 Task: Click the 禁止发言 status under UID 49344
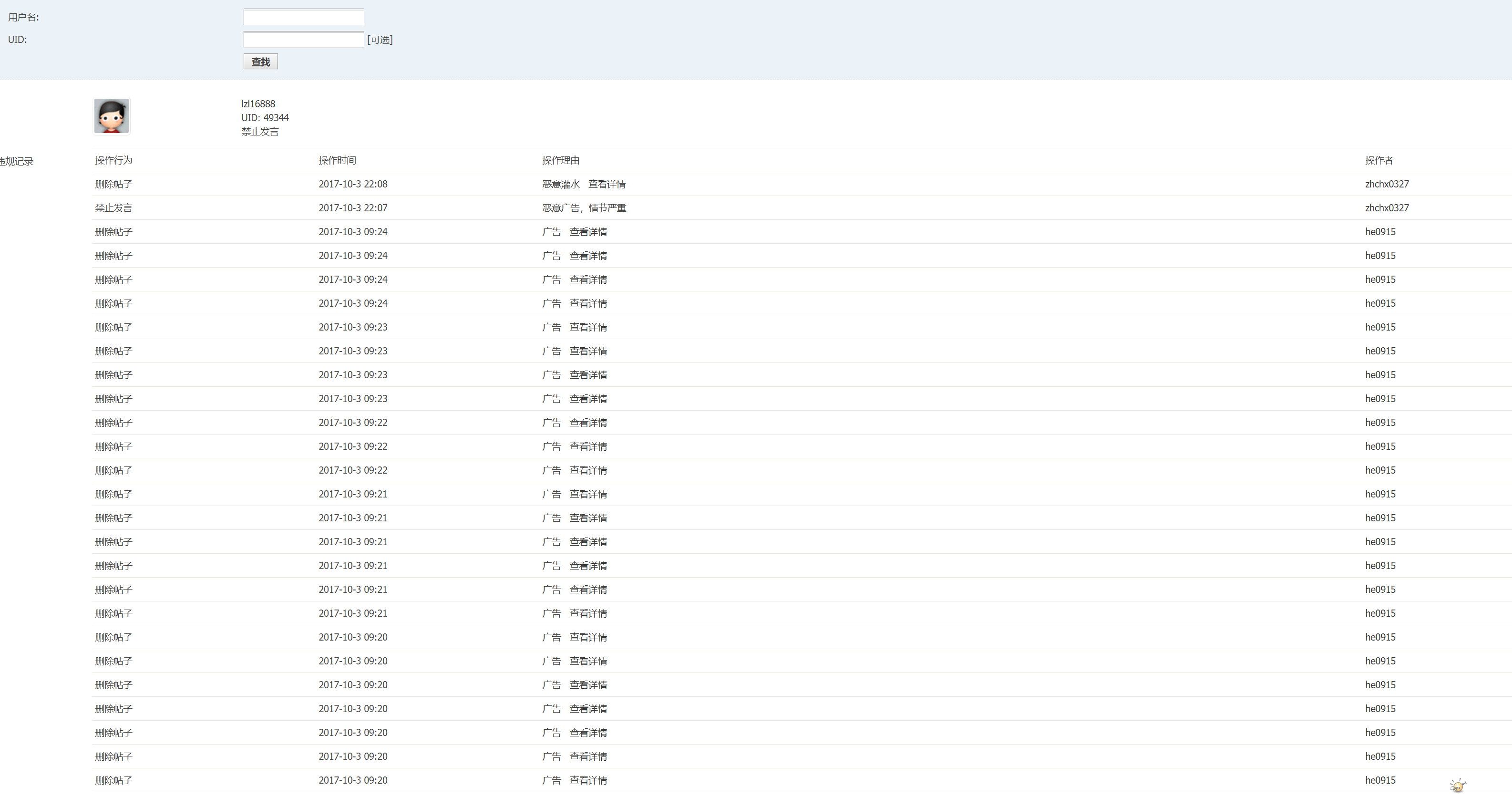pyautogui.click(x=260, y=132)
